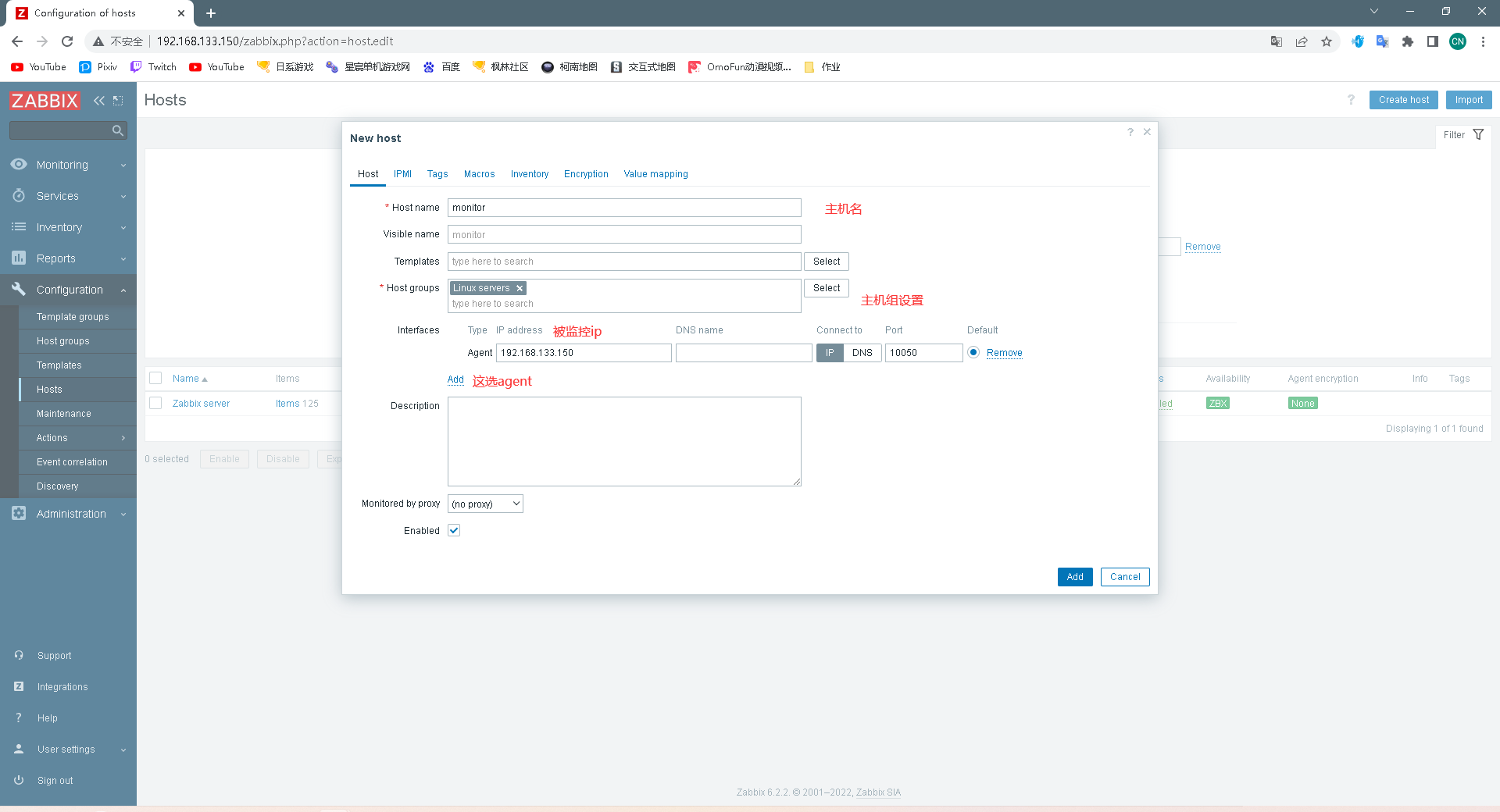The width and height of the screenshot is (1500, 812).
Task: Open the Monitored by proxy dropdown
Action: pyautogui.click(x=485, y=504)
